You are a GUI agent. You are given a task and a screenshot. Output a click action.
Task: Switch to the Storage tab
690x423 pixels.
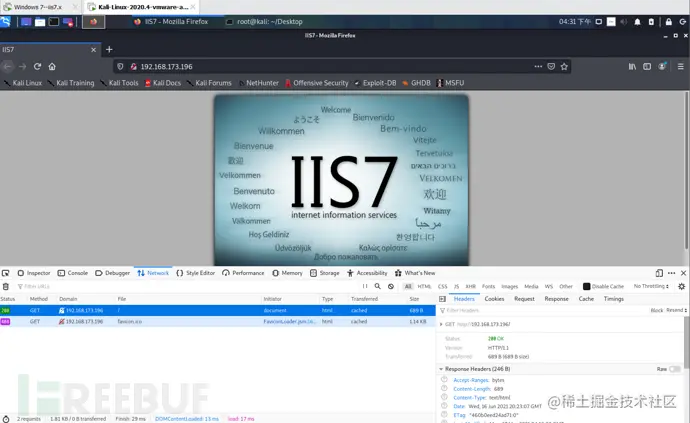[325, 273]
